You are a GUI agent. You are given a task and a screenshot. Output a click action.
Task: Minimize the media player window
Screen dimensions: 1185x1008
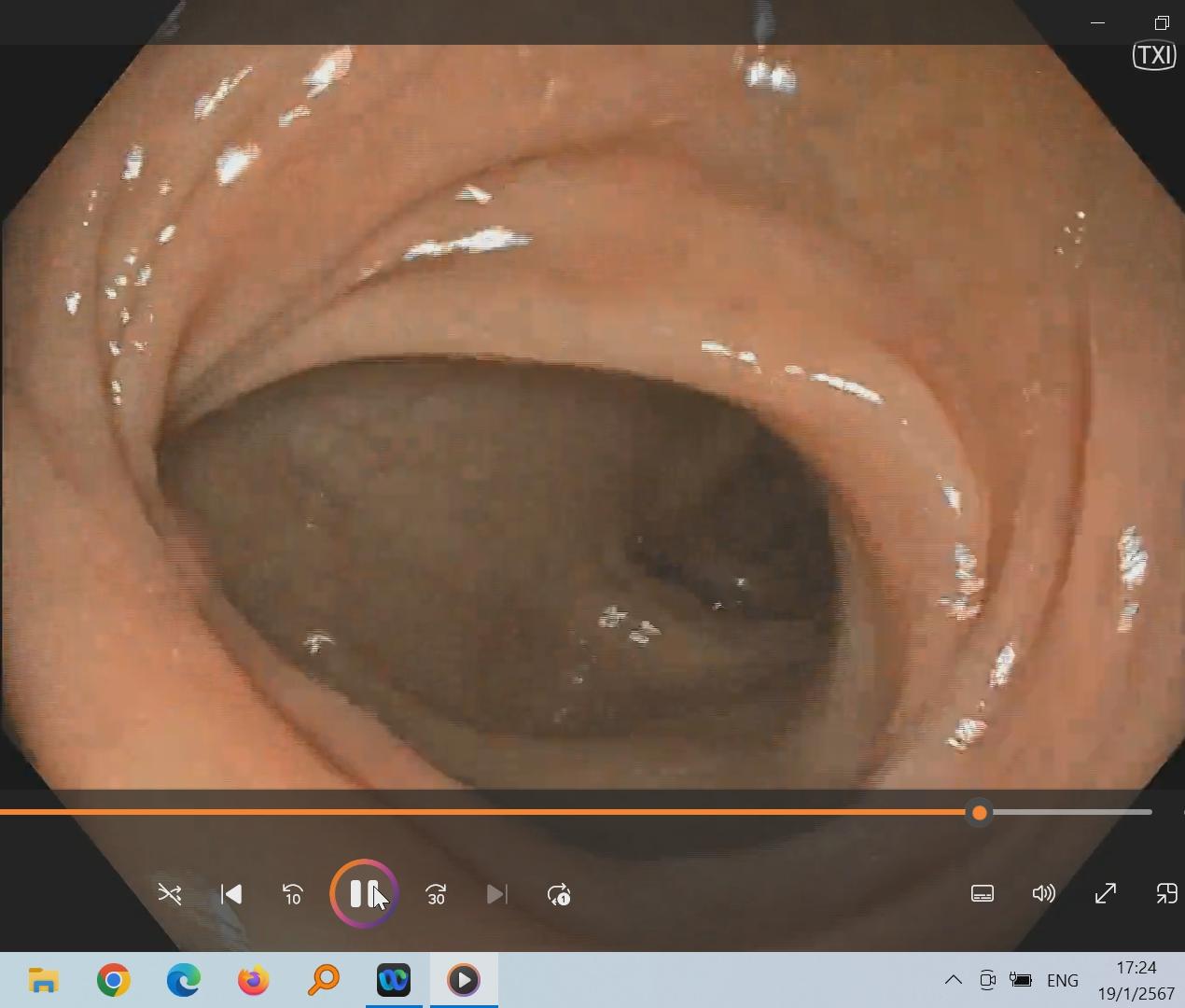(1097, 22)
